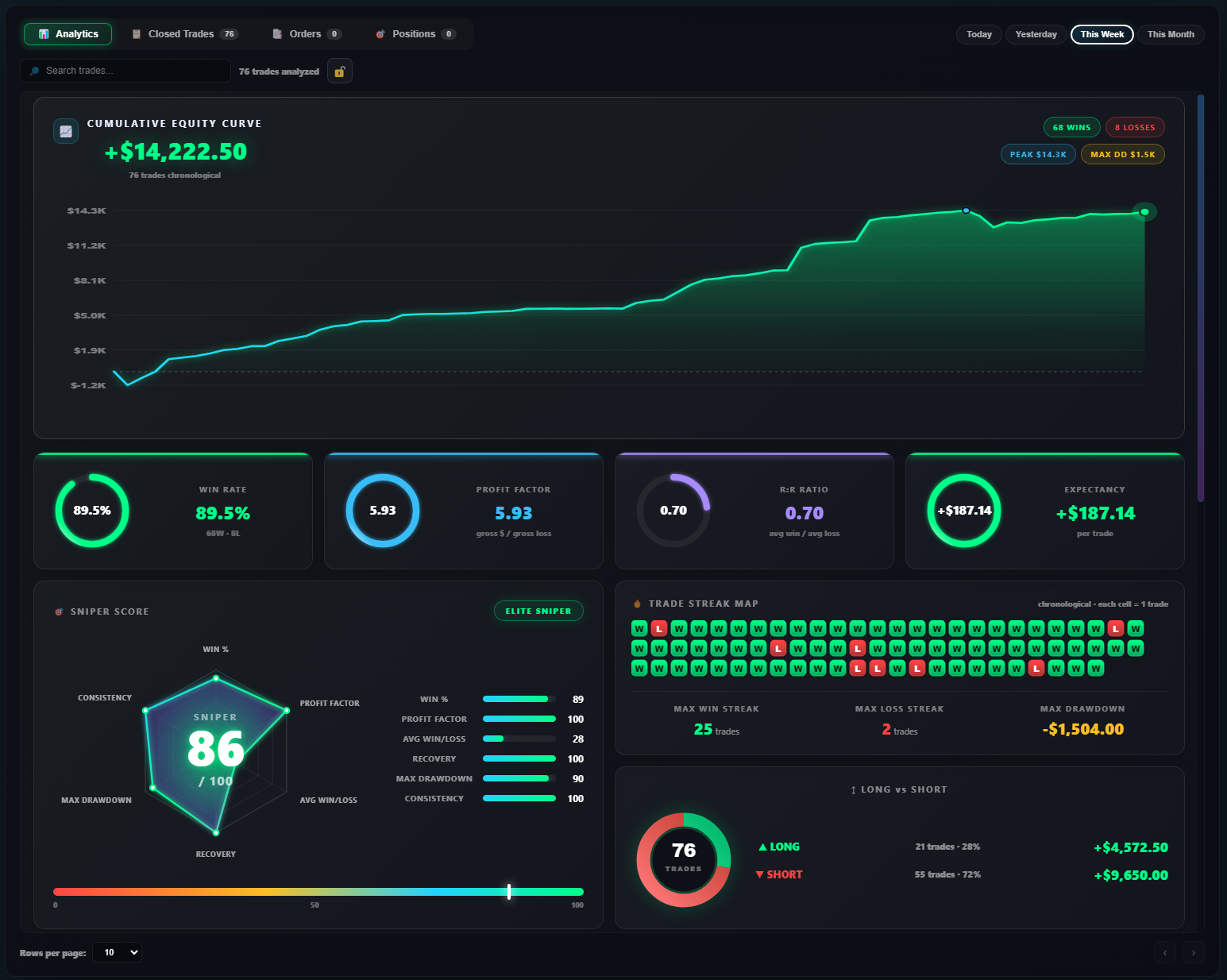Click the PEAK $14.3K badge
The image size is (1227, 980).
1038,154
